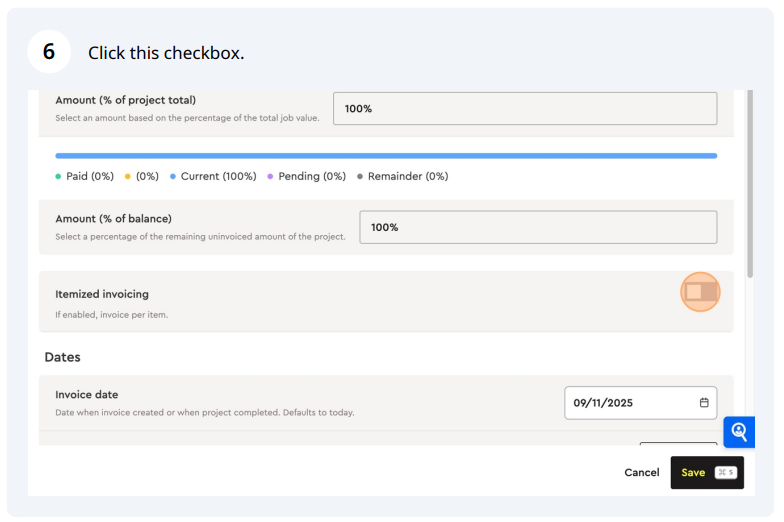
Task: Focus the Amount (% of balance) field
Action: tap(538, 227)
